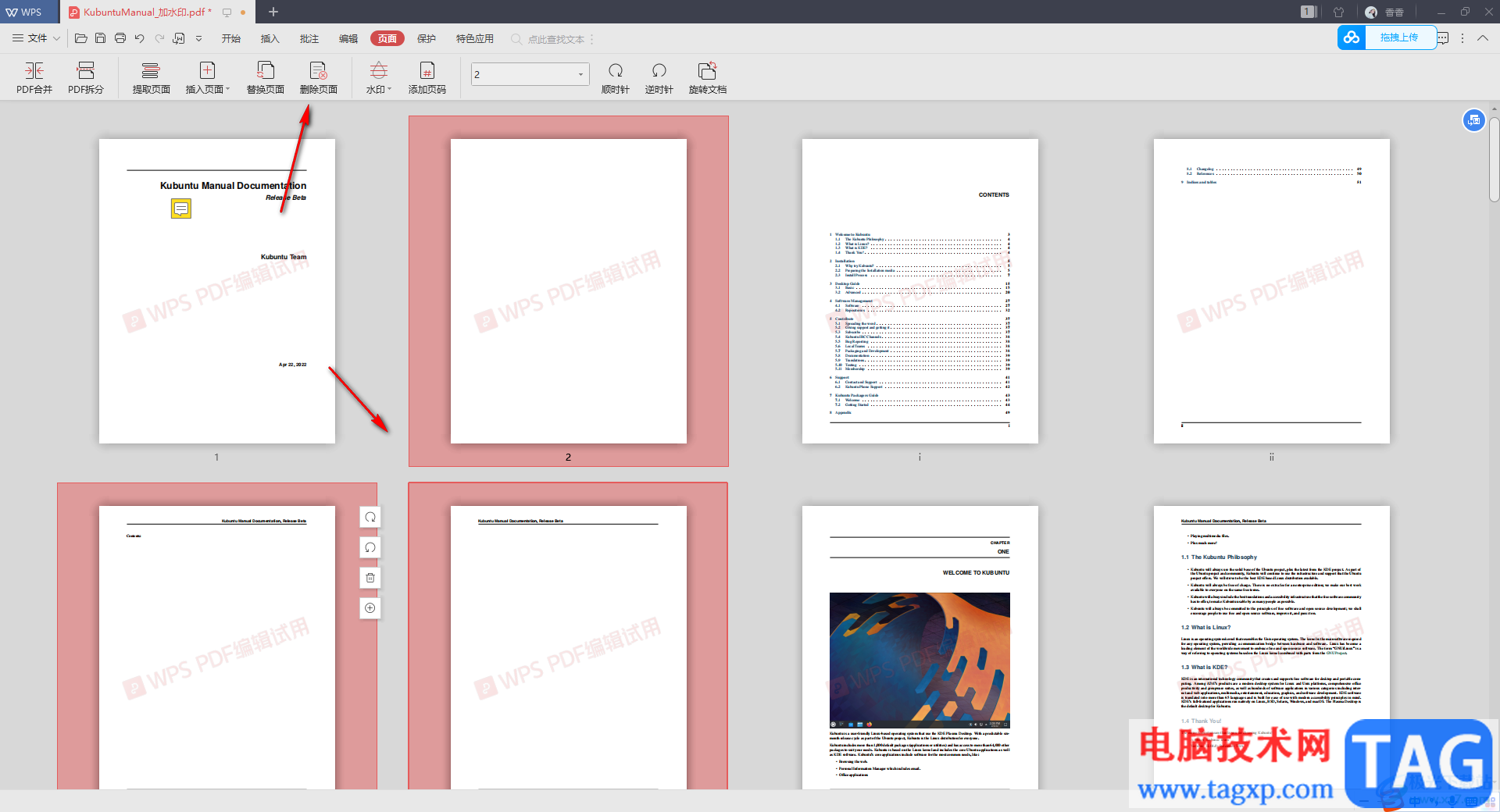Switch to the 批注 tab

coord(309,38)
